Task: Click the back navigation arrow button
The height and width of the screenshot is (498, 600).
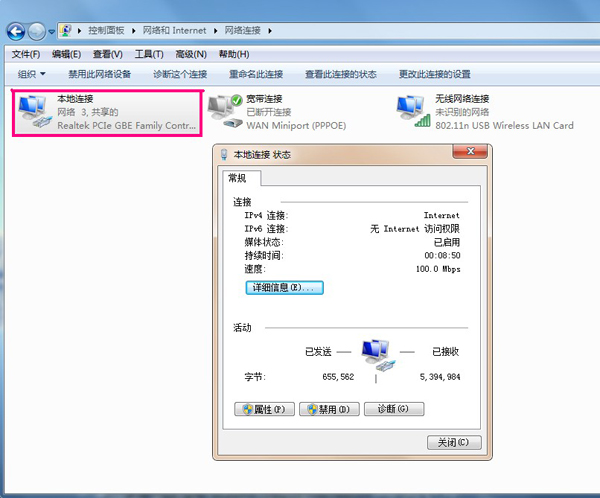Action: 17,31
